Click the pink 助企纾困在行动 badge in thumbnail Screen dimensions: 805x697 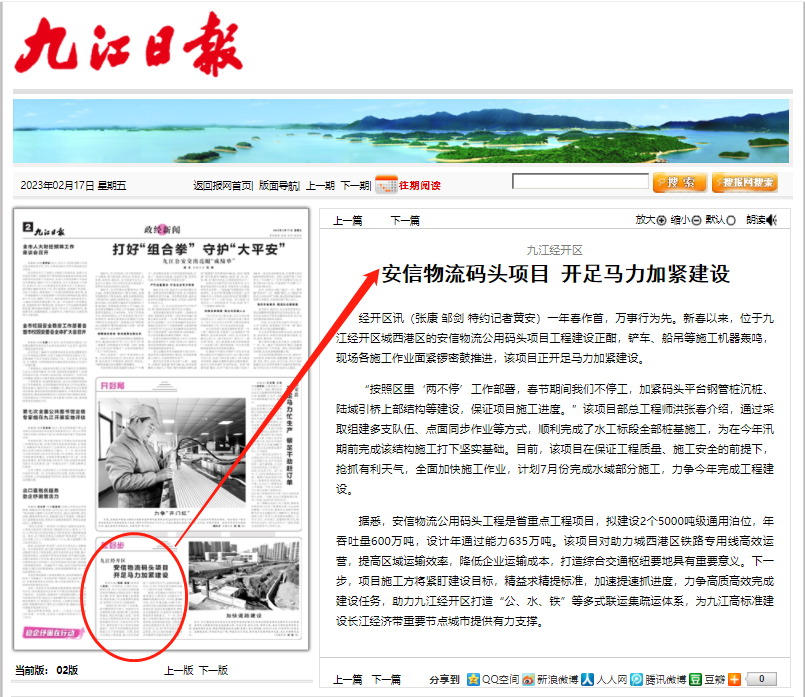(x=53, y=633)
